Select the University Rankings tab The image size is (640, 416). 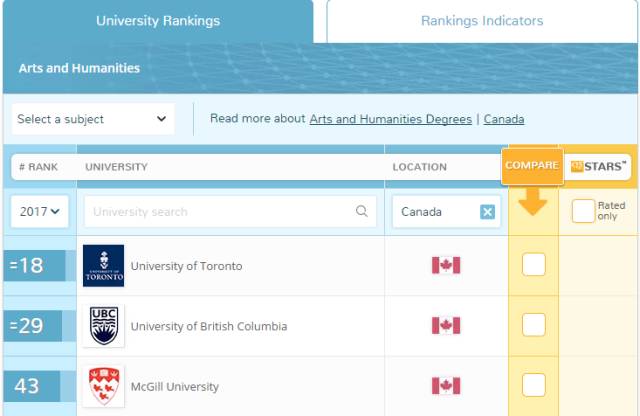coord(158,21)
